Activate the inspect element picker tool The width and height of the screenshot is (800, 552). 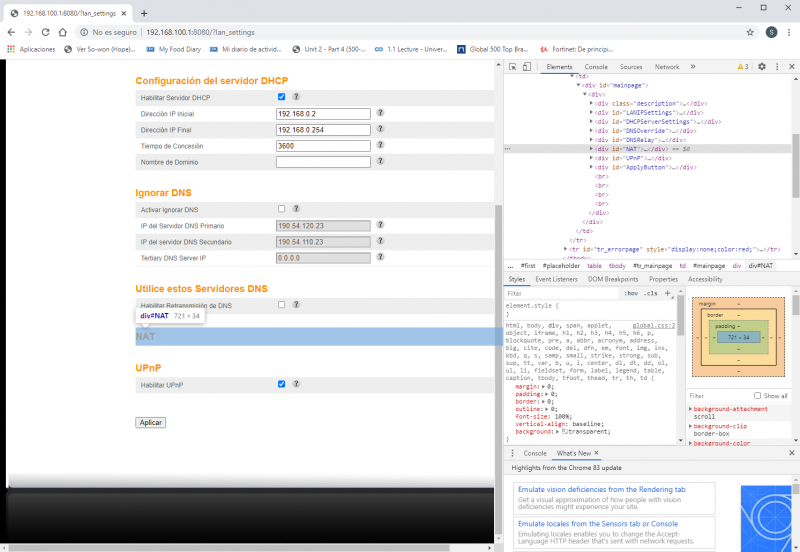[x=512, y=67]
